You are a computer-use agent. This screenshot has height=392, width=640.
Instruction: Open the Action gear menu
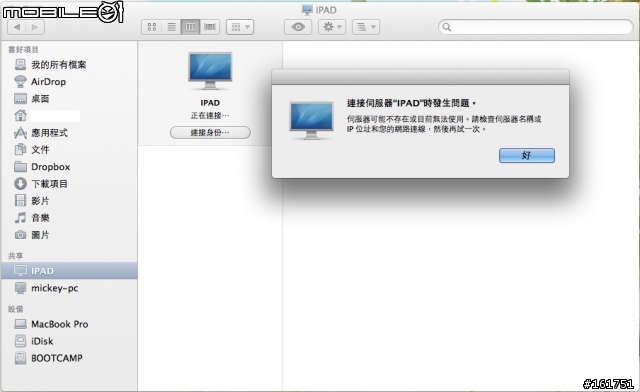tap(332, 27)
